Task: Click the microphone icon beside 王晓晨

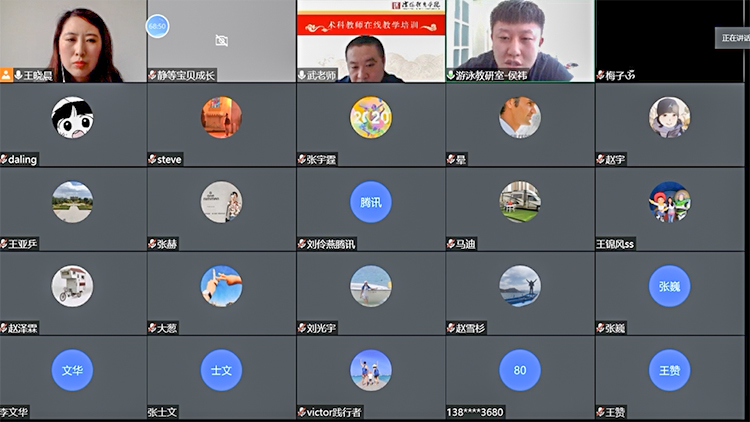Action: pyautogui.click(x=18, y=75)
